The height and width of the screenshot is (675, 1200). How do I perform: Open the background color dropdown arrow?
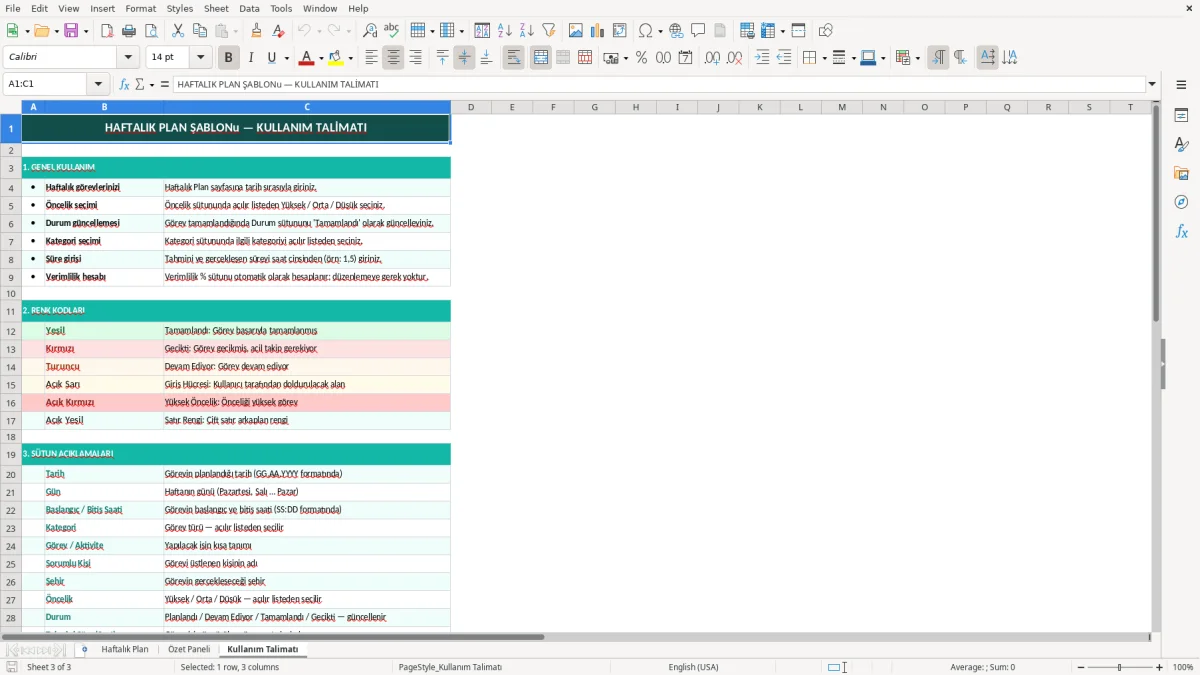351,58
